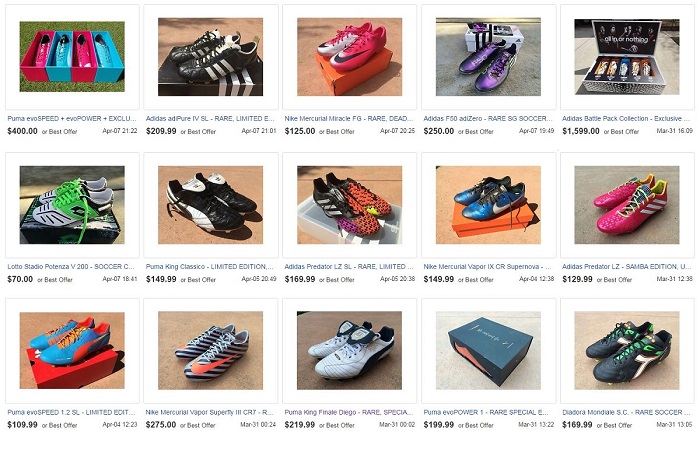Open the Adidas Battle Pack Collection title link
The height and width of the screenshot is (449, 700).
click(626, 118)
